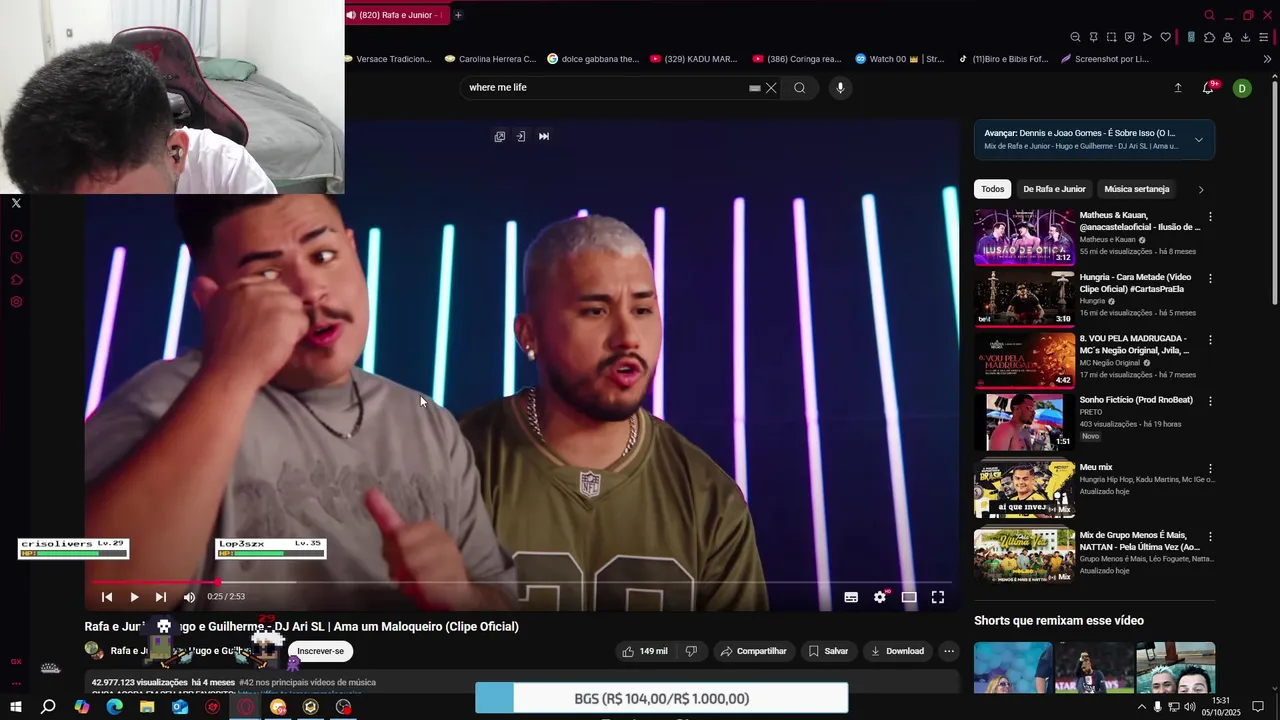Open the green D account avatar
This screenshot has height=720, width=1280.
pos(1242,88)
